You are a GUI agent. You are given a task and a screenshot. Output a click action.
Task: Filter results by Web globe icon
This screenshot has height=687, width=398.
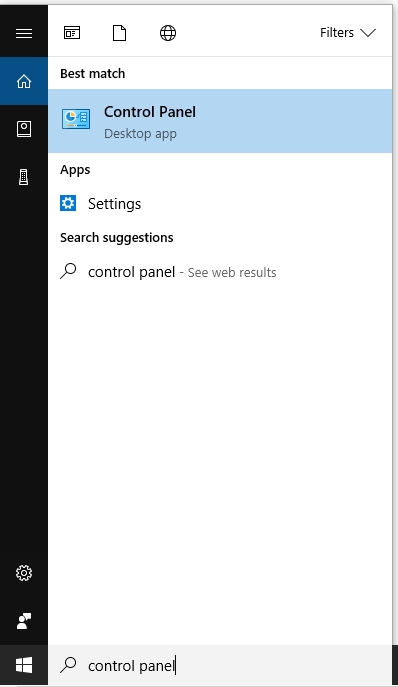pyautogui.click(x=168, y=33)
